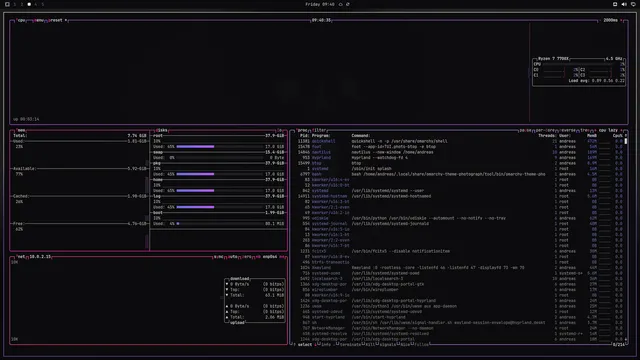Select the start-hyprland process row
This screenshot has height=360, width=640.
click(x=459, y=317)
